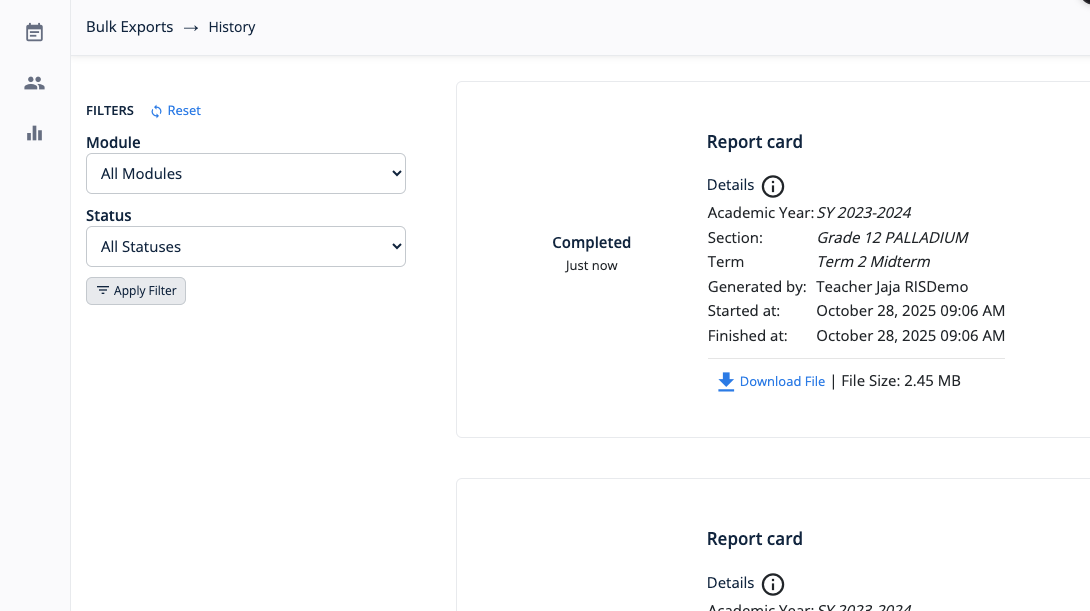Click the circular refresh icon next to Reset

[x=156, y=111]
